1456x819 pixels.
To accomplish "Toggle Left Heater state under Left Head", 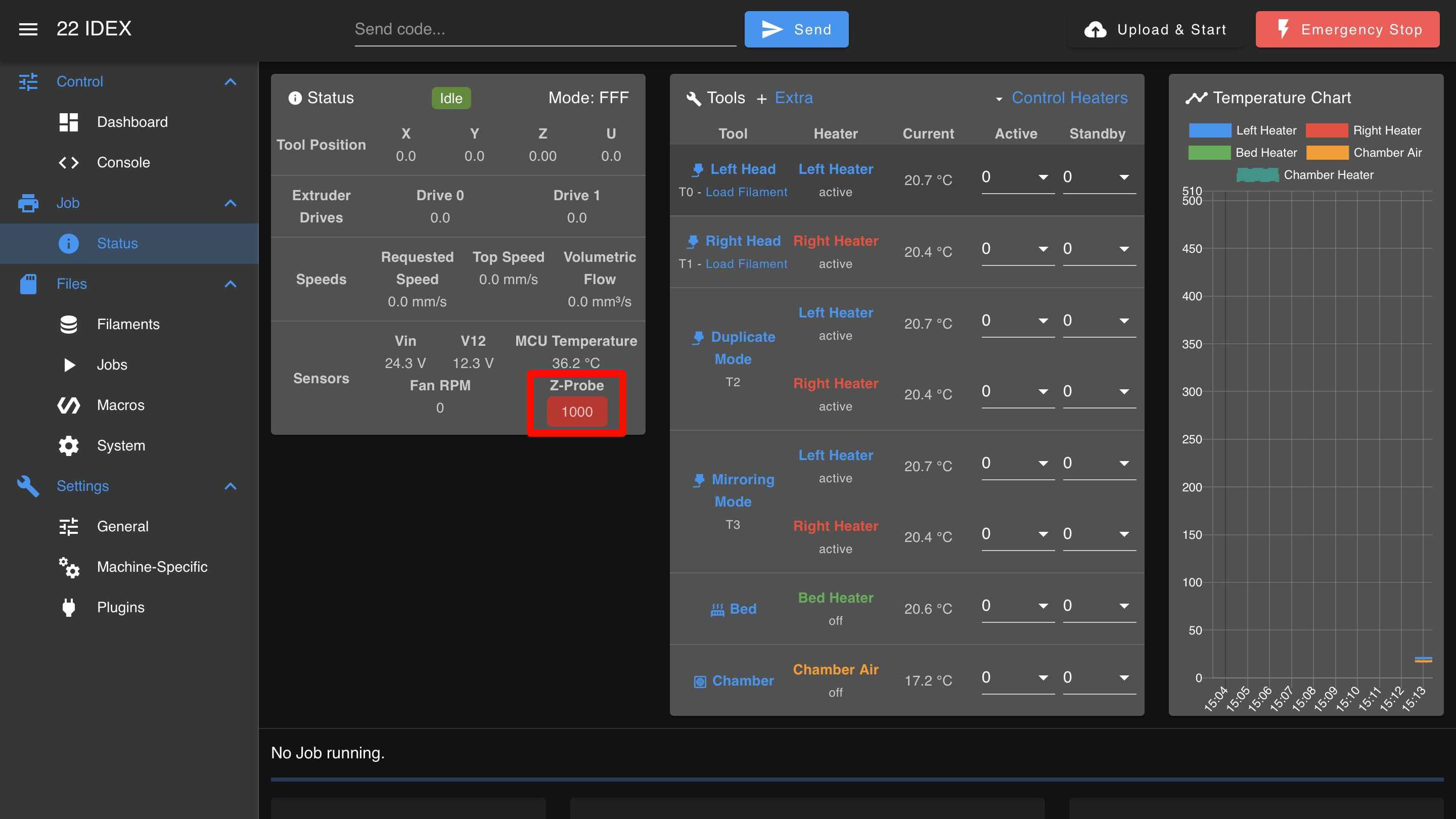I will point(835,192).
